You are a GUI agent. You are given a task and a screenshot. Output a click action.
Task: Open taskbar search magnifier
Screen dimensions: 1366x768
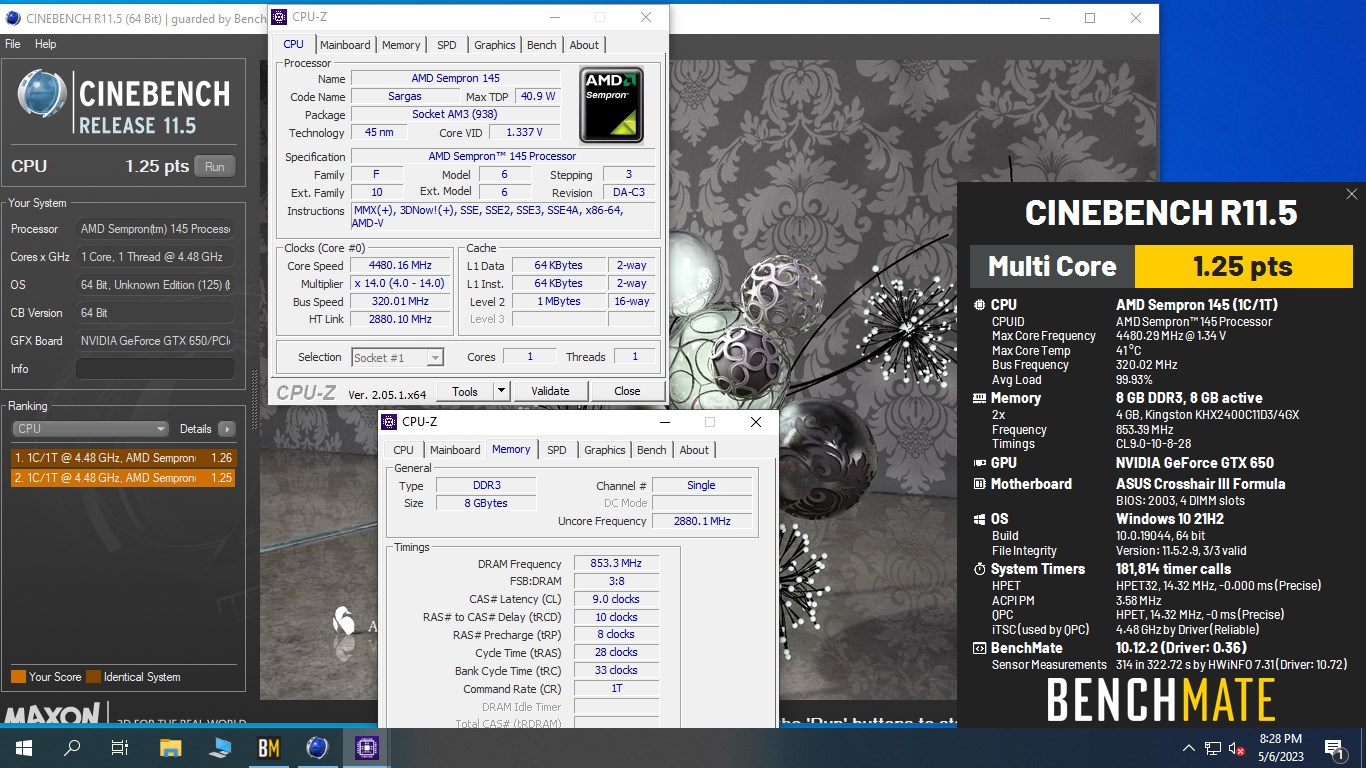tap(72, 747)
